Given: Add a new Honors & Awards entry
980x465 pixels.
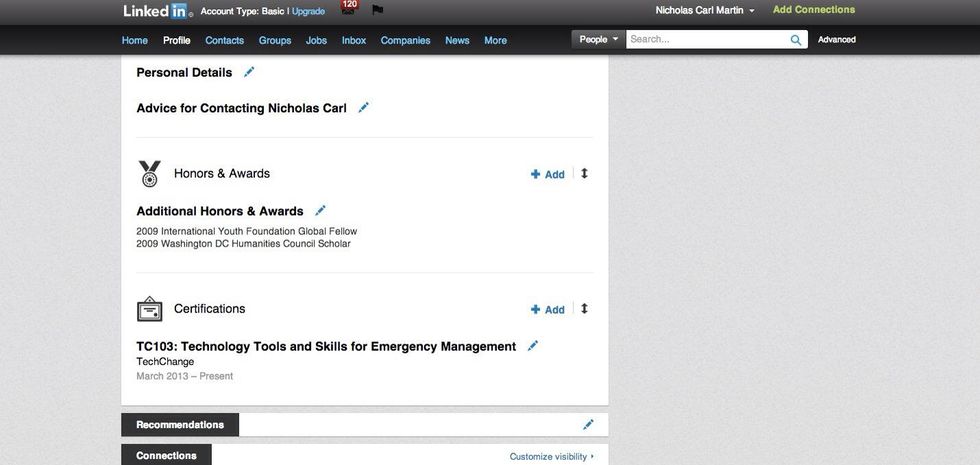Looking at the screenshot, I should click(548, 174).
